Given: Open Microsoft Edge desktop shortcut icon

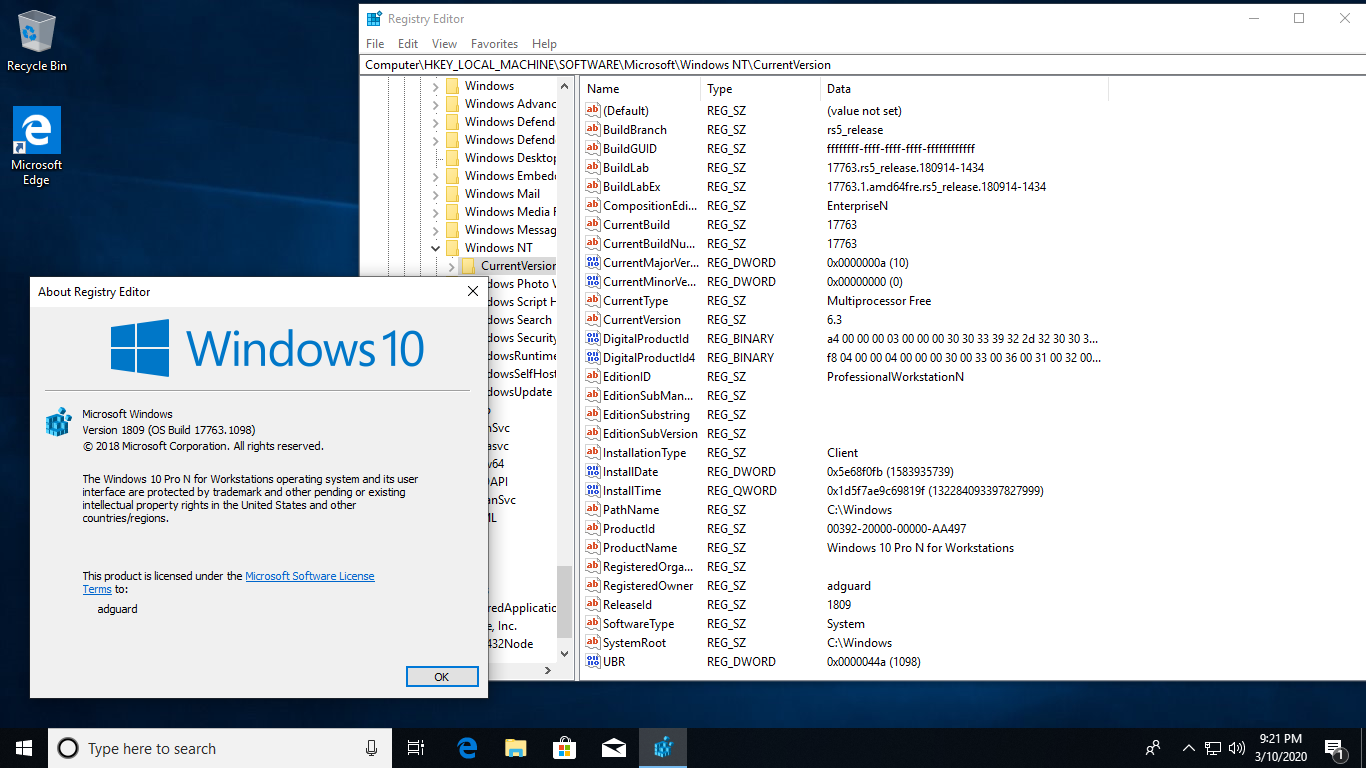Looking at the screenshot, I should click(x=37, y=146).
